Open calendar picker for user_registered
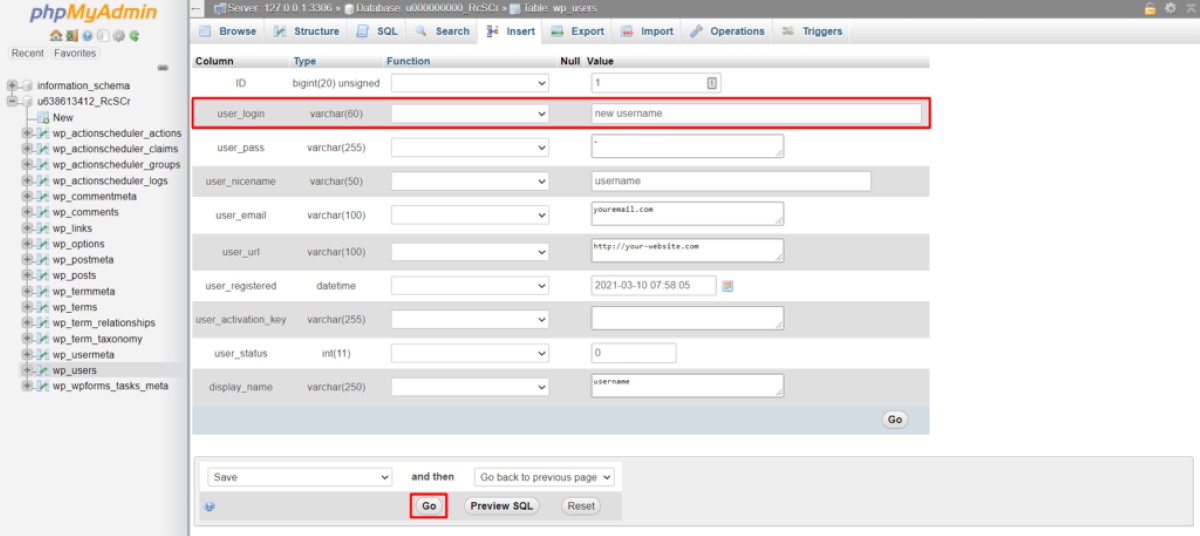The image size is (1200, 536). click(x=728, y=286)
